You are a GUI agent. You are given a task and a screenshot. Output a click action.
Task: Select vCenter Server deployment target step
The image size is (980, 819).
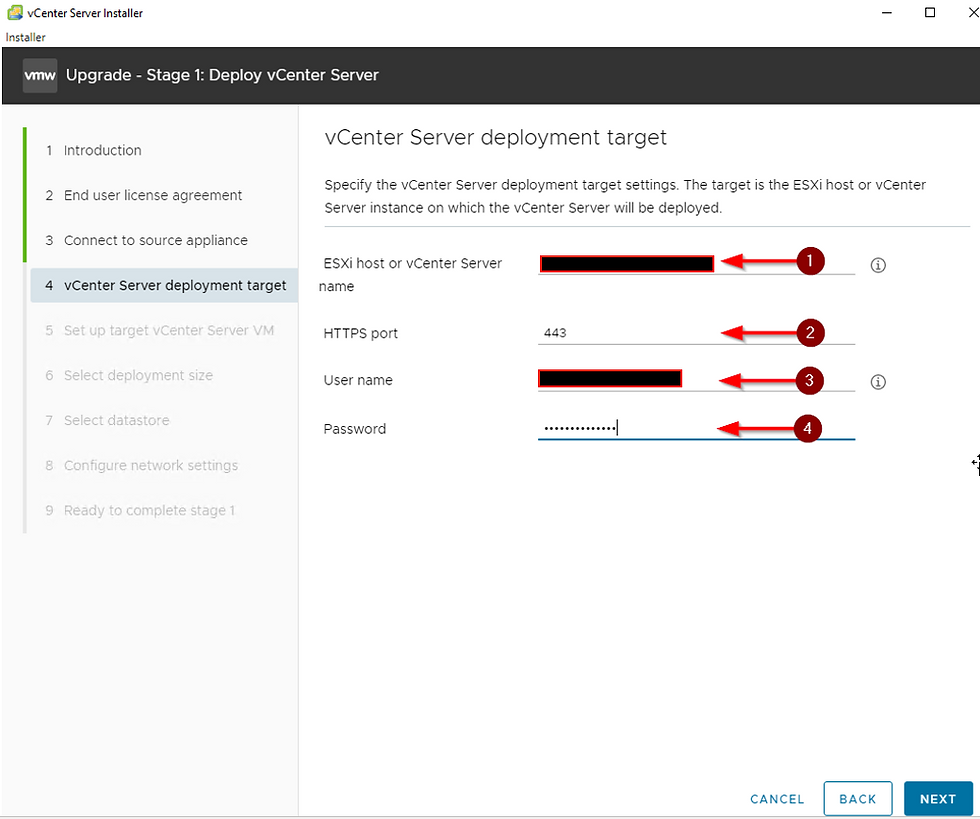pyautogui.click(x=164, y=286)
